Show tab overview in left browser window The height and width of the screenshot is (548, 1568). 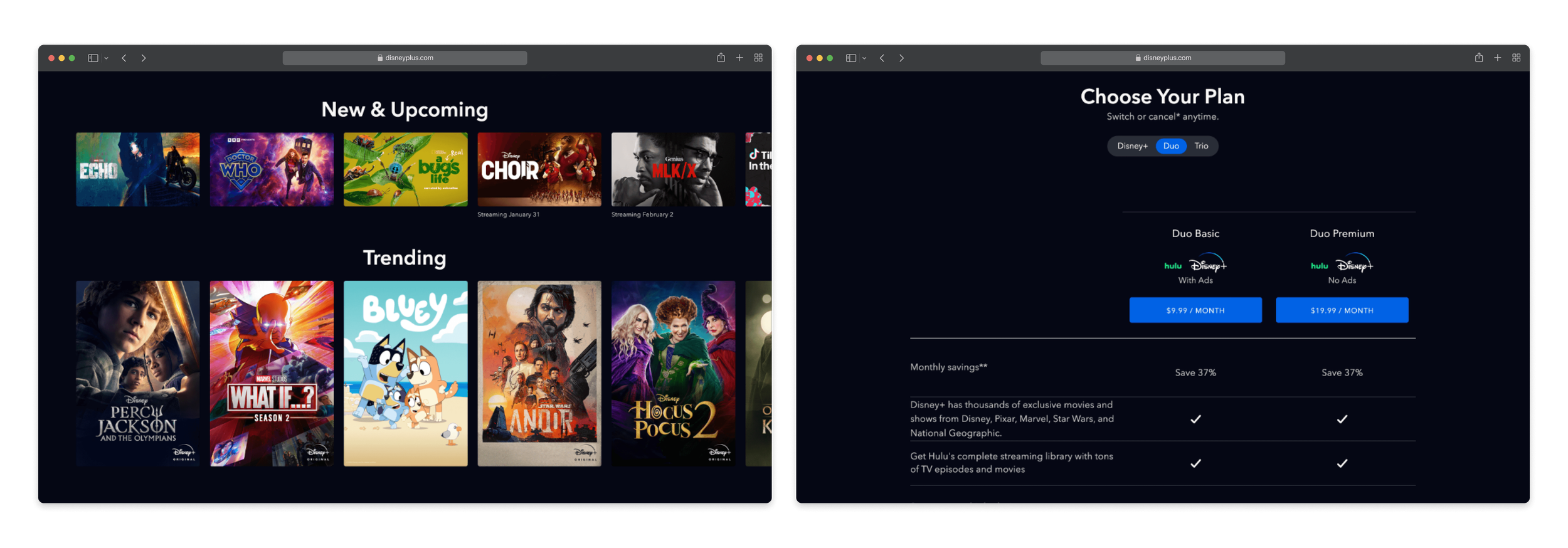click(758, 58)
